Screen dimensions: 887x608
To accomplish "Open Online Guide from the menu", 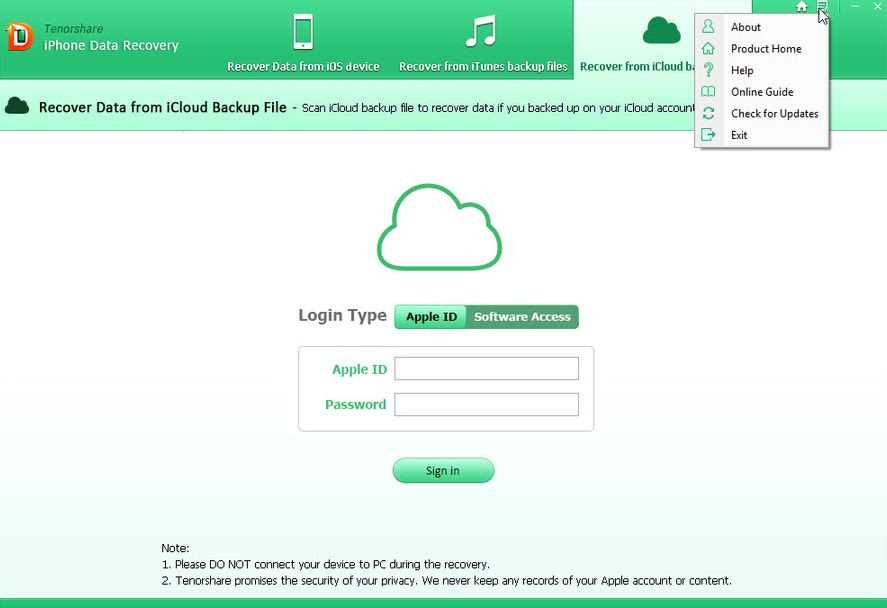I will tap(762, 92).
